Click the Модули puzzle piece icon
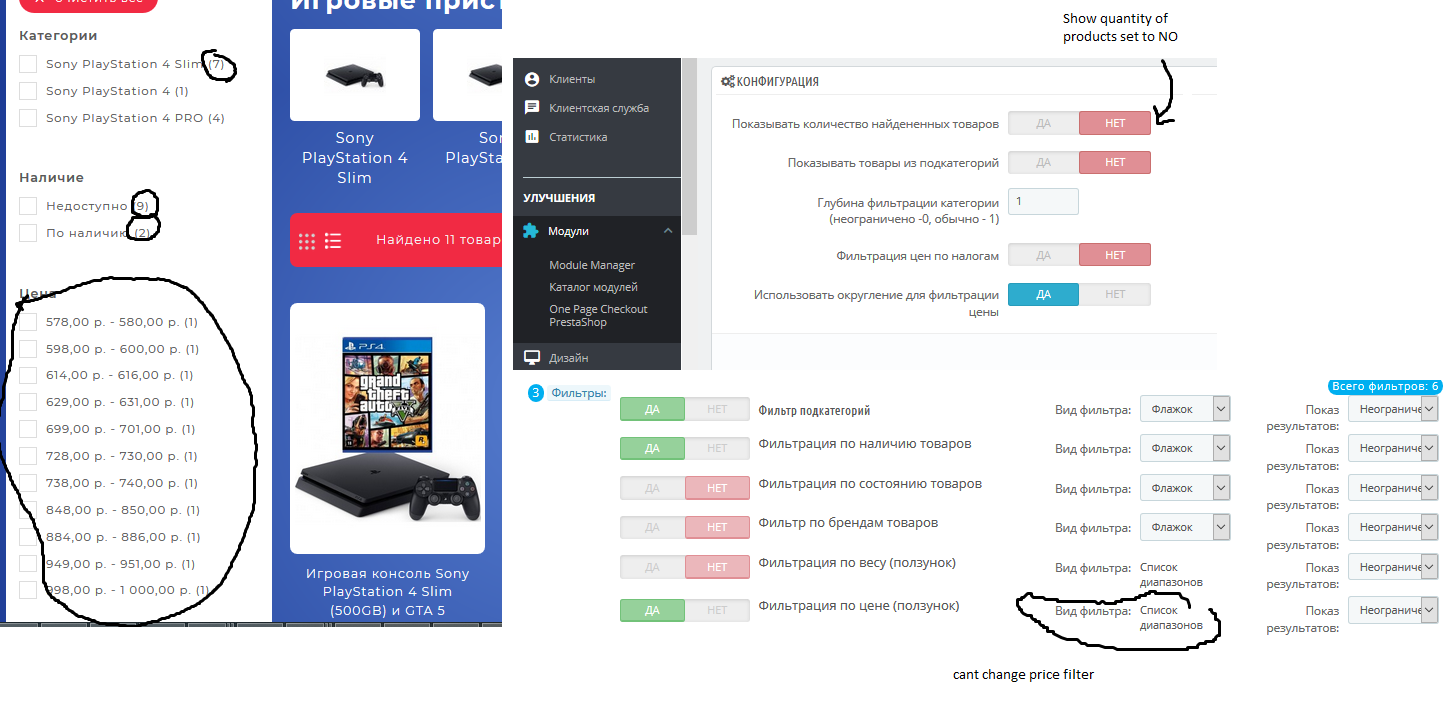 point(531,231)
